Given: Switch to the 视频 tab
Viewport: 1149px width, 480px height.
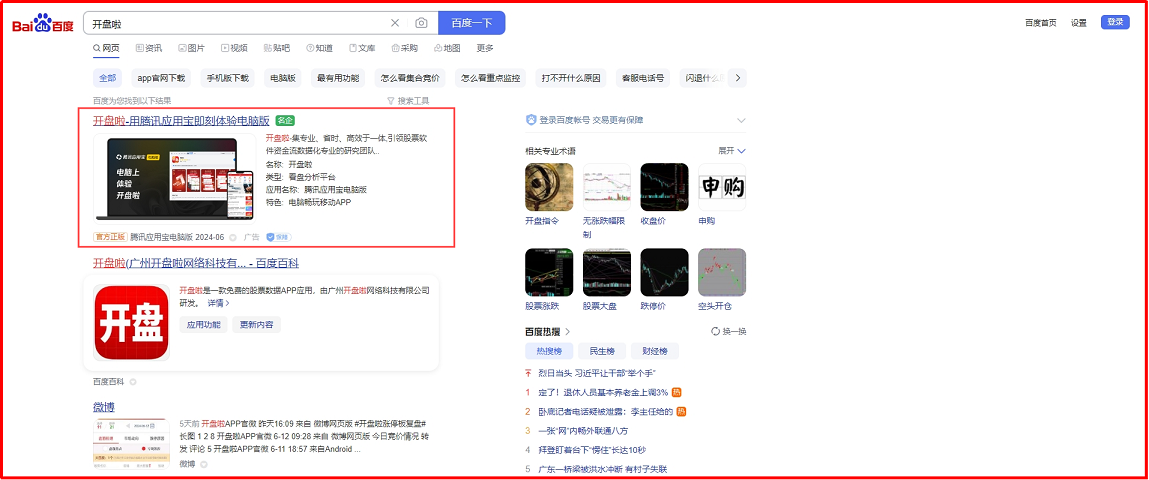Looking at the screenshot, I should 234,48.
